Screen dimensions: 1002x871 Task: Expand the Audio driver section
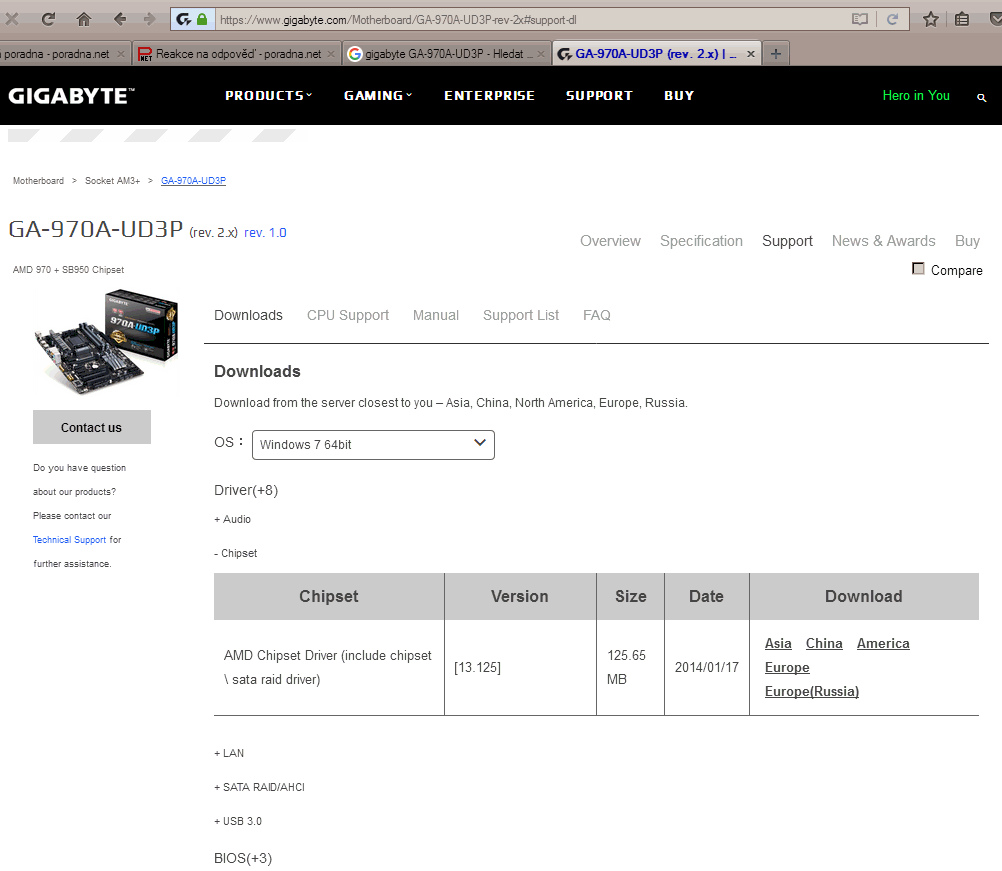point(233,520)
